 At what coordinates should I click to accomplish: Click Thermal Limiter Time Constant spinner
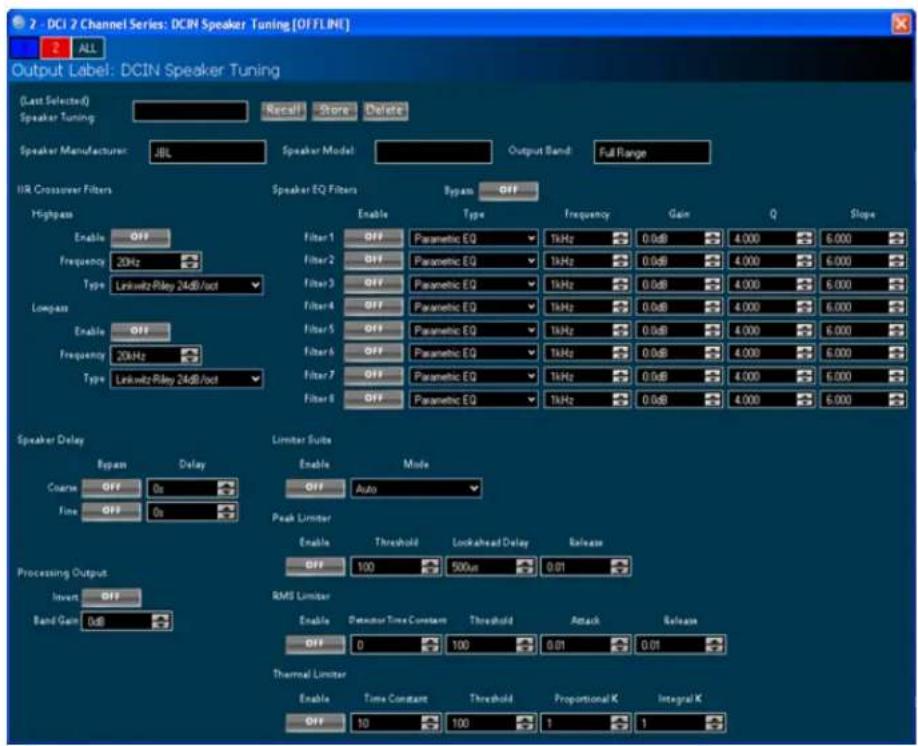pyautogui.click(x=430, y=723)
